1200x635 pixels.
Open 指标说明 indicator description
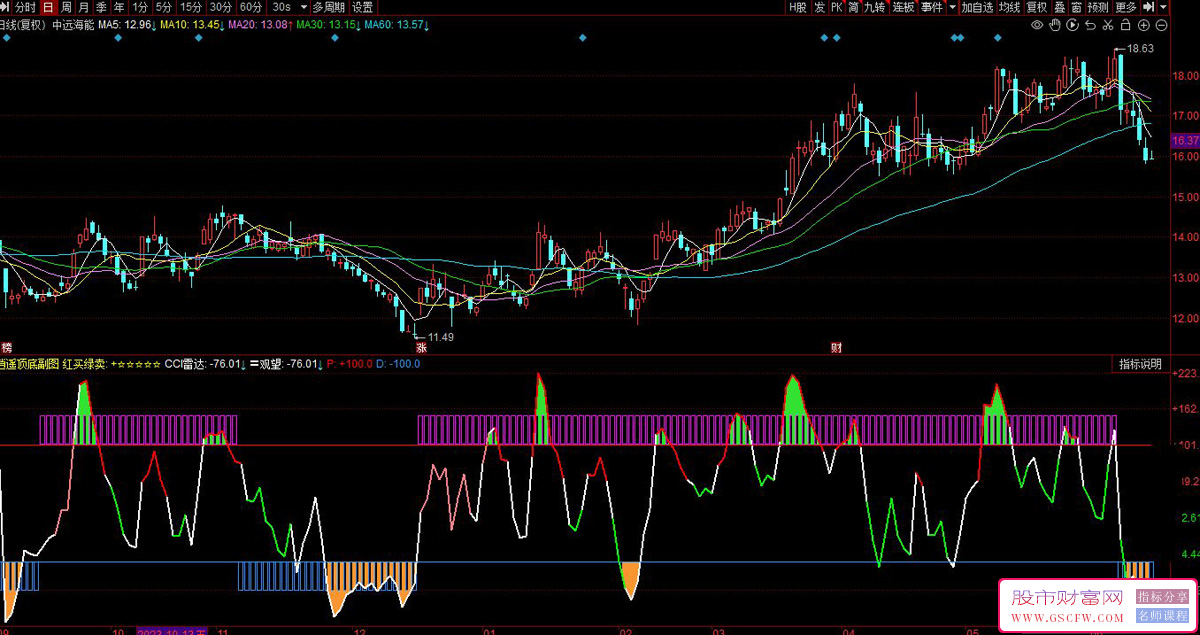(1140, 364)
